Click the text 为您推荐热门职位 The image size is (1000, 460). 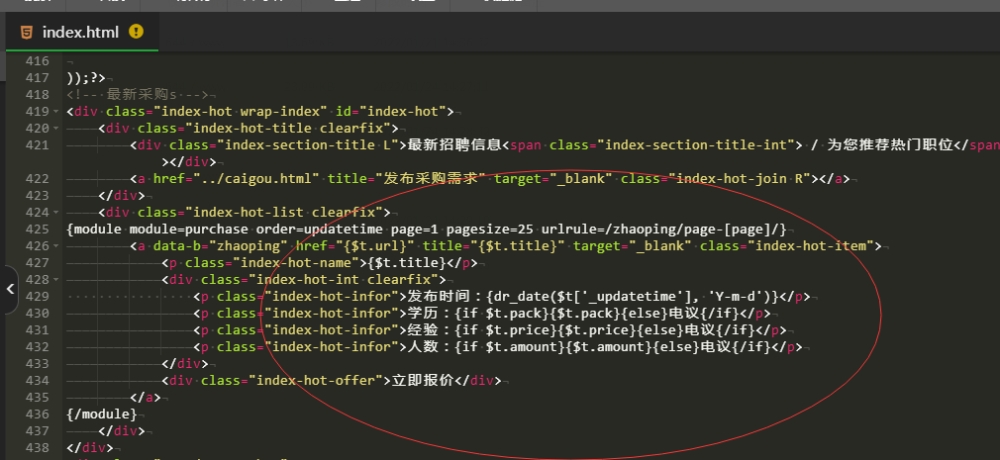click(890, 145)
